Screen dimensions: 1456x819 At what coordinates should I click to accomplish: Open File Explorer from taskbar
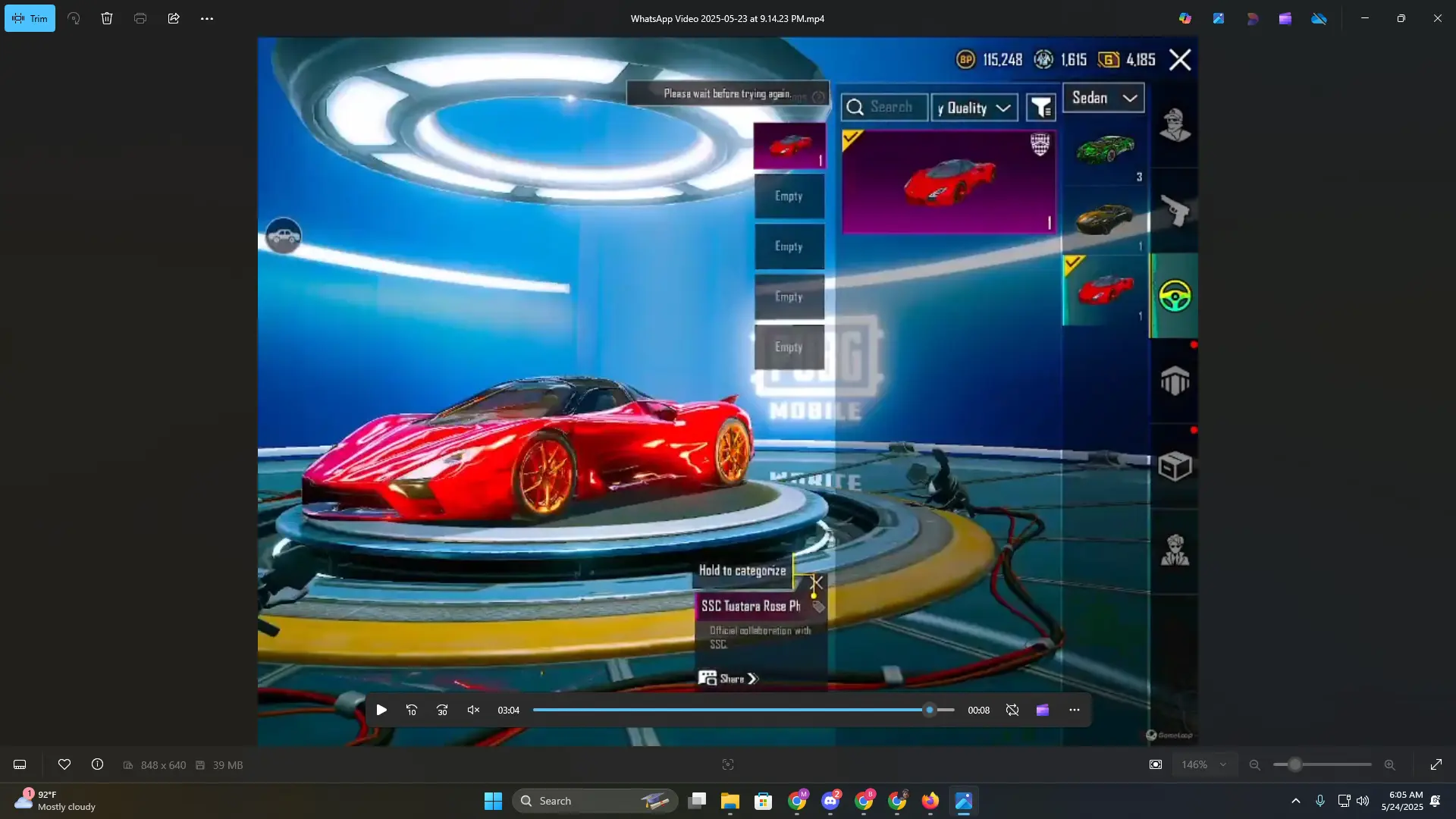(730, 801)
